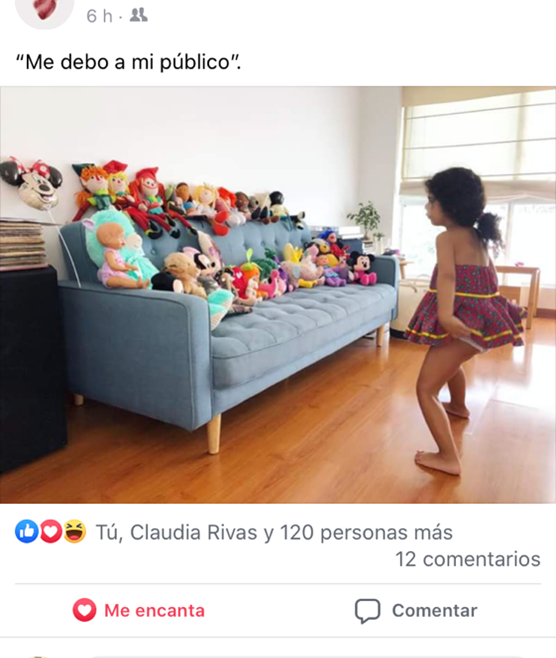The width and height of the screenshot is (556, 658).
Task: Toggle the "Me encanta" reaction off
Action: [138, 610]
